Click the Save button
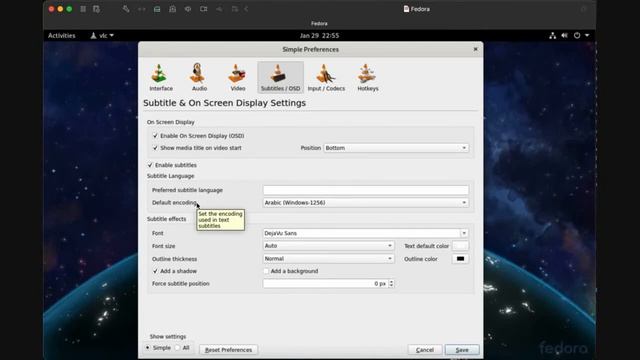 point(462,350)
